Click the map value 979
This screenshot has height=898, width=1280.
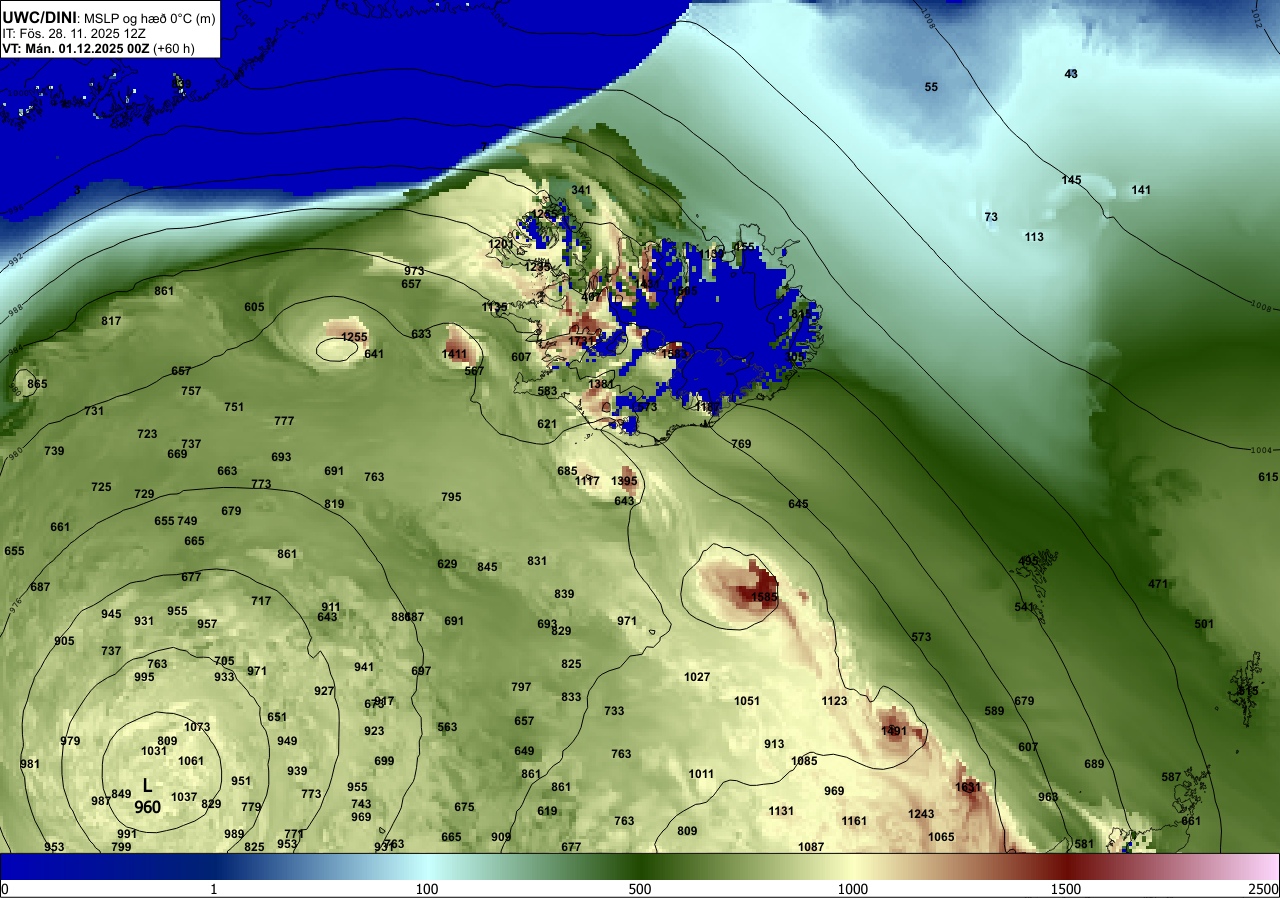(70, 741)
